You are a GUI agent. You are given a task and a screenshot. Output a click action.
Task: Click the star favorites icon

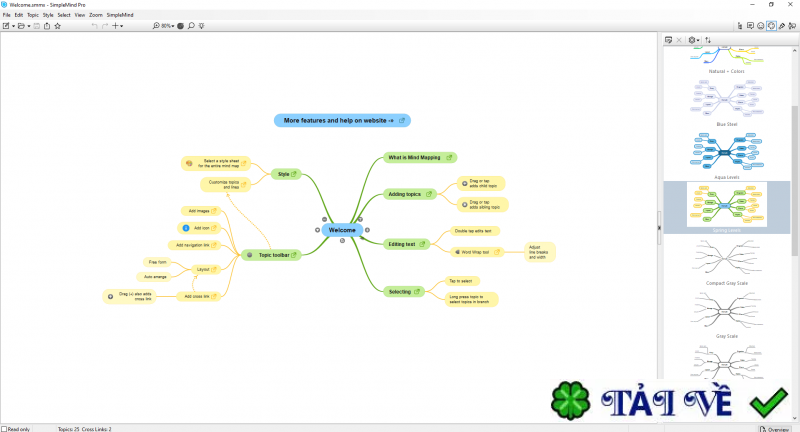tap(58, 26)
